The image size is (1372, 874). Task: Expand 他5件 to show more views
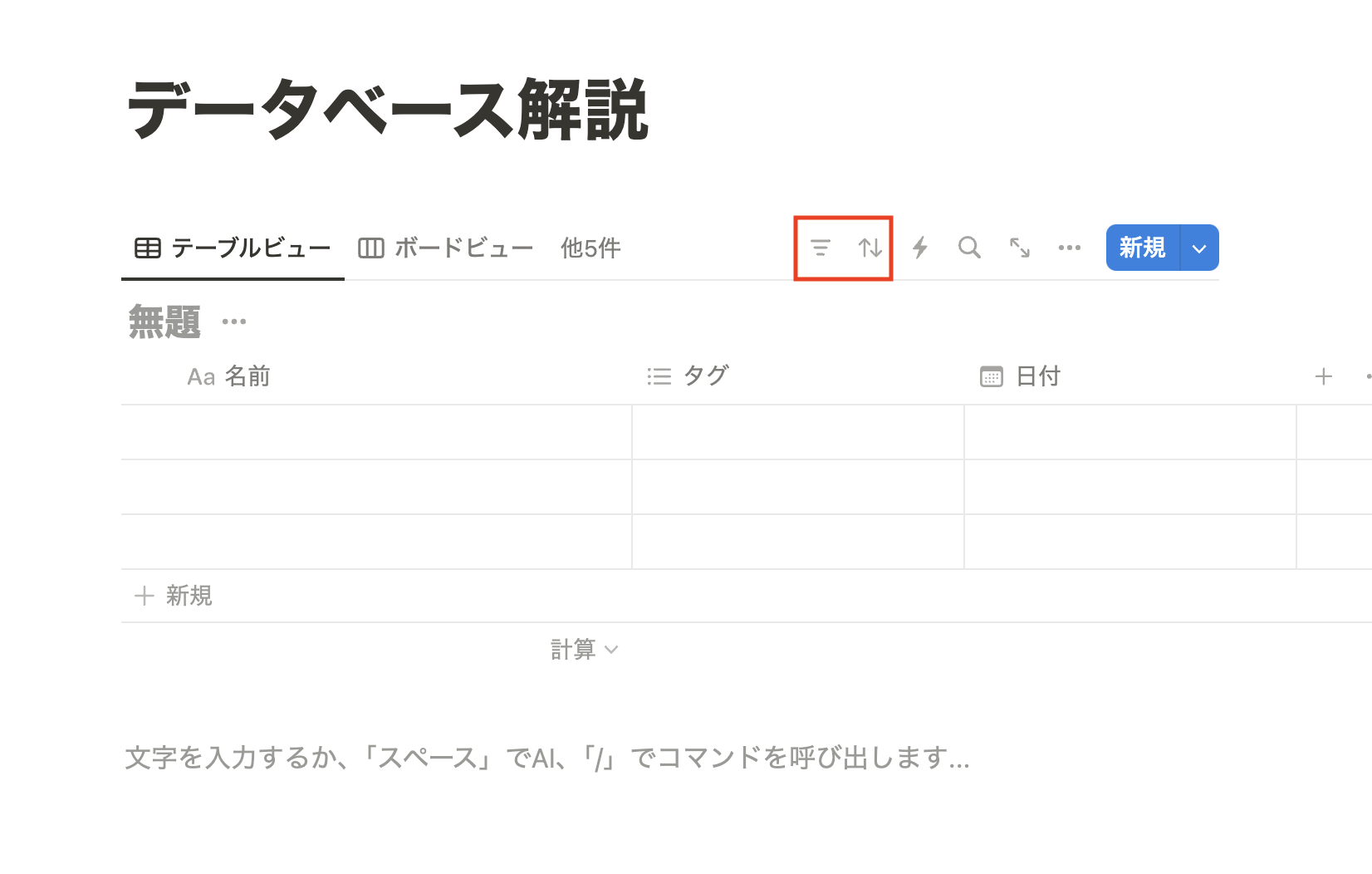pyautogui.click(x=590, y=248)
